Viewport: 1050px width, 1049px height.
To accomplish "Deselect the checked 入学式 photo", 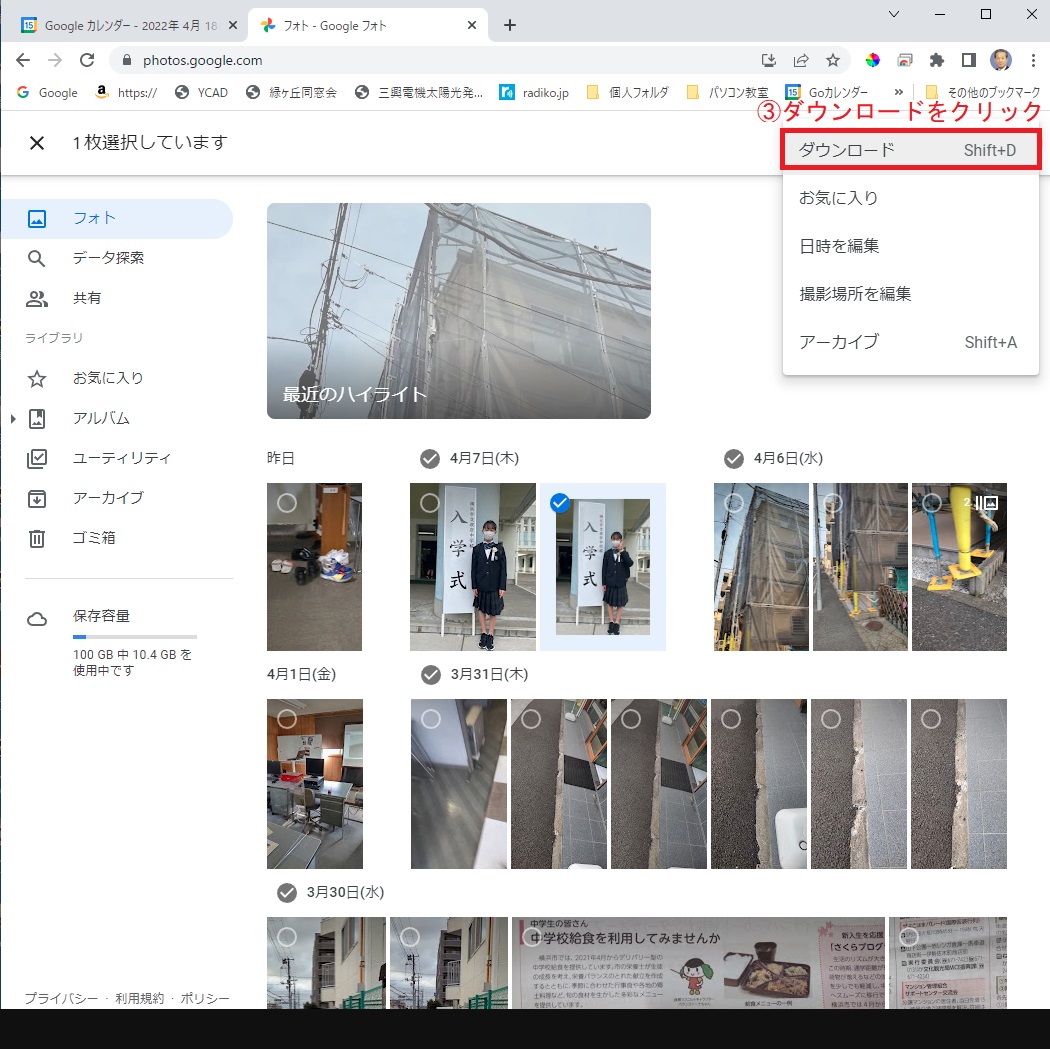I will (560, 503).
